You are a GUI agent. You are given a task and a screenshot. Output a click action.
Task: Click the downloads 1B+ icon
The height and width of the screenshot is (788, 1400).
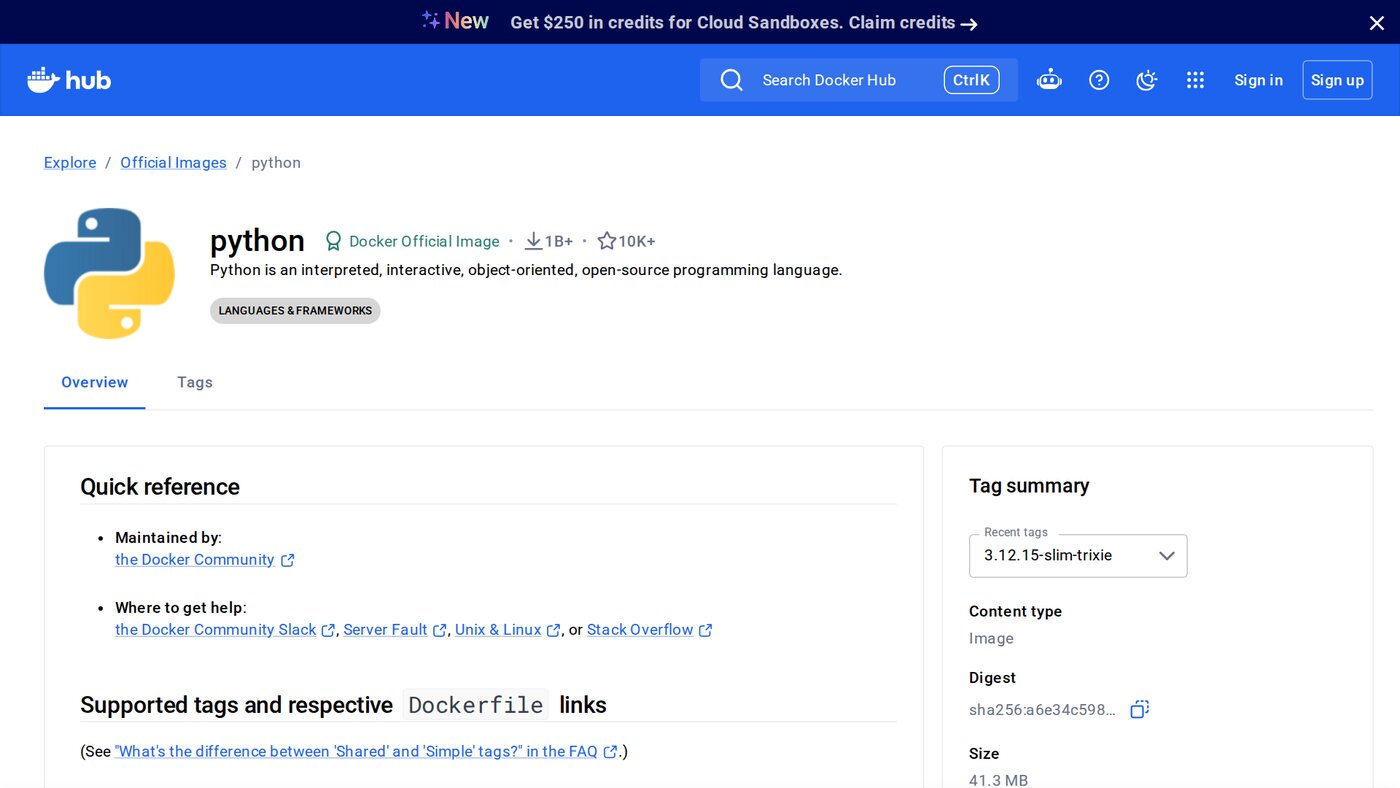pyautogui.click(x=549, y=241)
